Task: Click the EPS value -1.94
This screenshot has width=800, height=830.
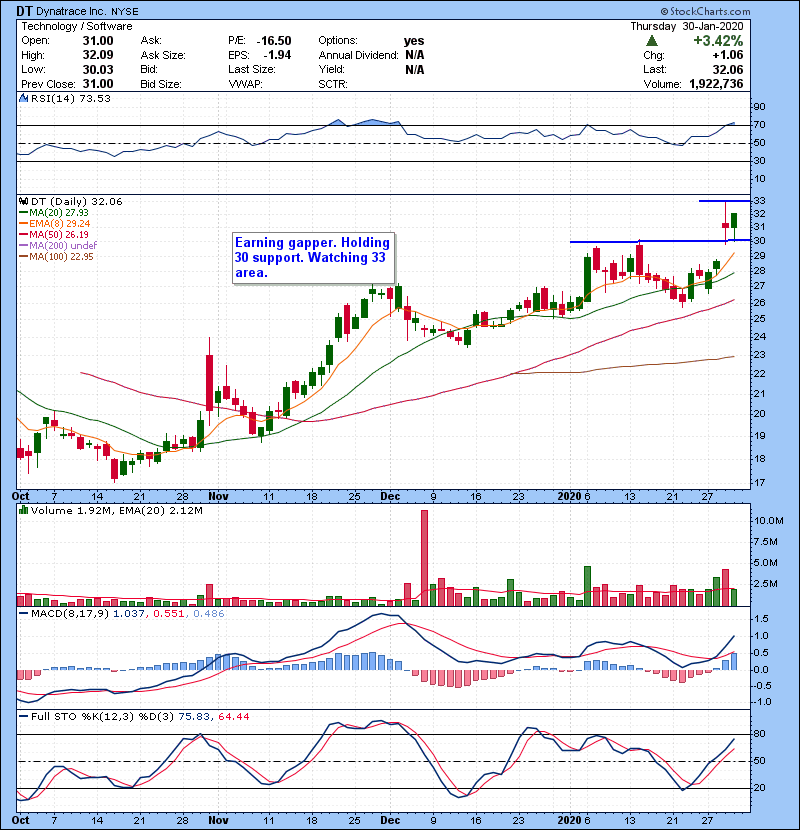Action: [277, 55]
